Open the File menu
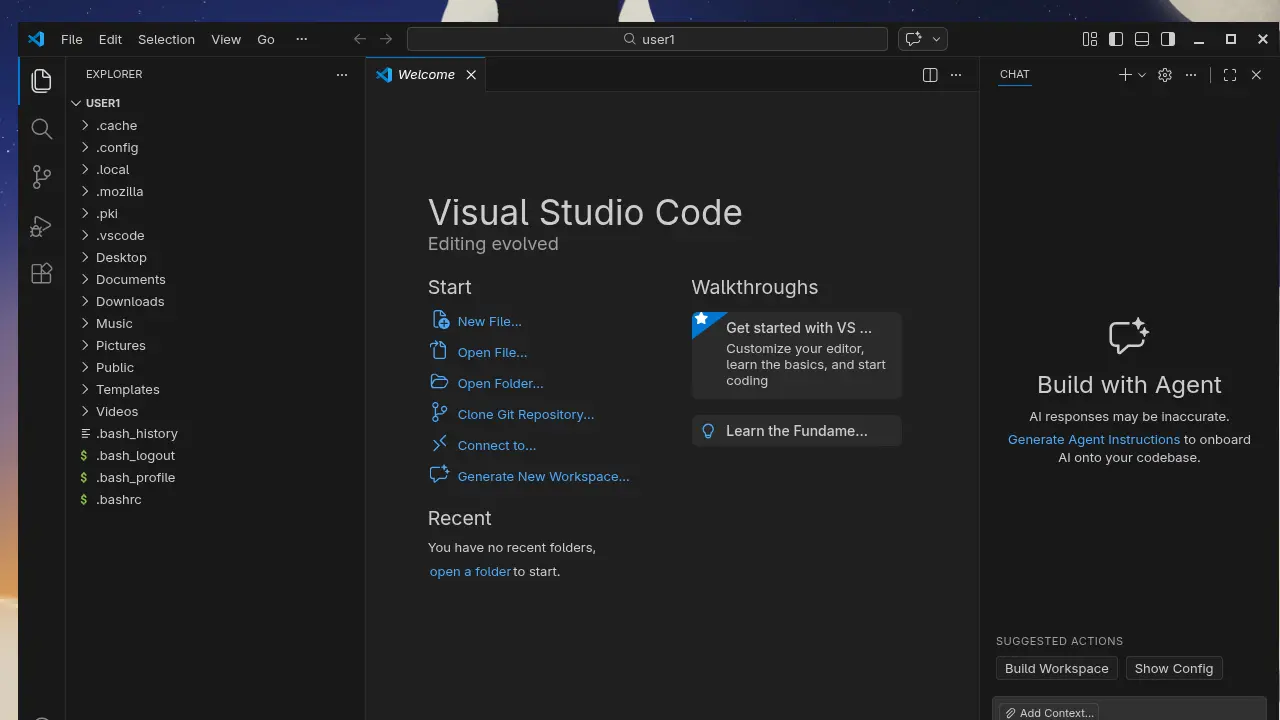Viewport: 1280px width, 720px height. click(x=71, y=39)
